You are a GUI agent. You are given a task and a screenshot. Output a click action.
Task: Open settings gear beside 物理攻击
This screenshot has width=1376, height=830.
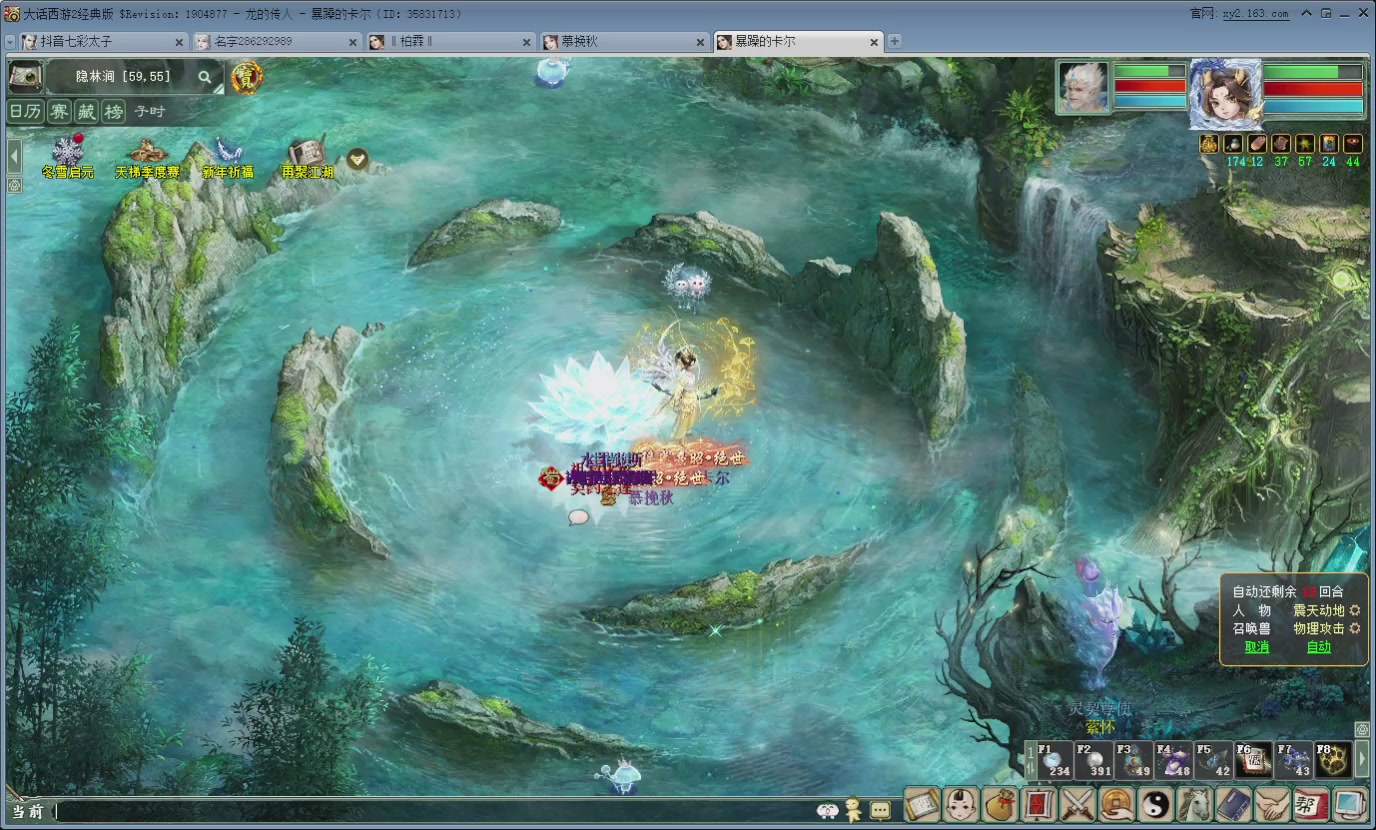[1355, 628]
